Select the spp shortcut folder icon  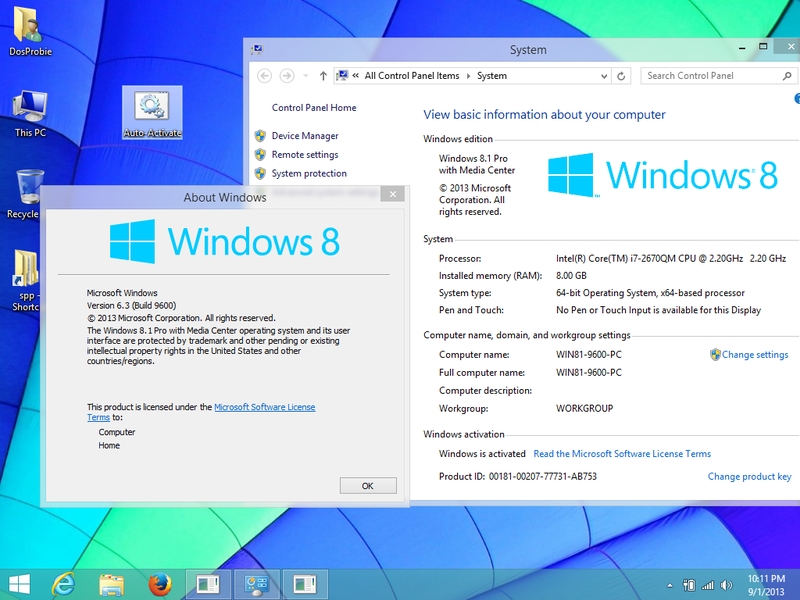coord(26,281)
